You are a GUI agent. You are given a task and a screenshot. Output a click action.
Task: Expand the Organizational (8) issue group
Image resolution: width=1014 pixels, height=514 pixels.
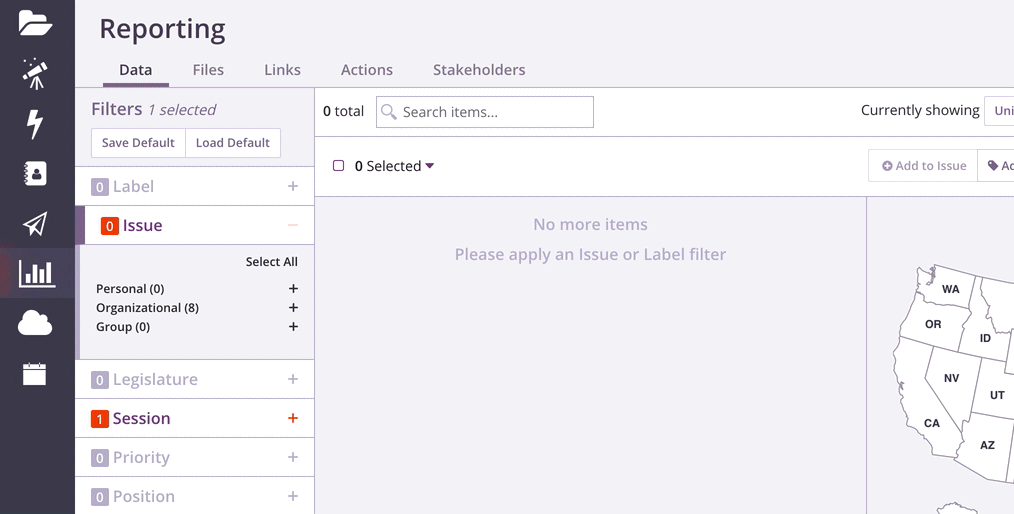[x=293, y=308]
